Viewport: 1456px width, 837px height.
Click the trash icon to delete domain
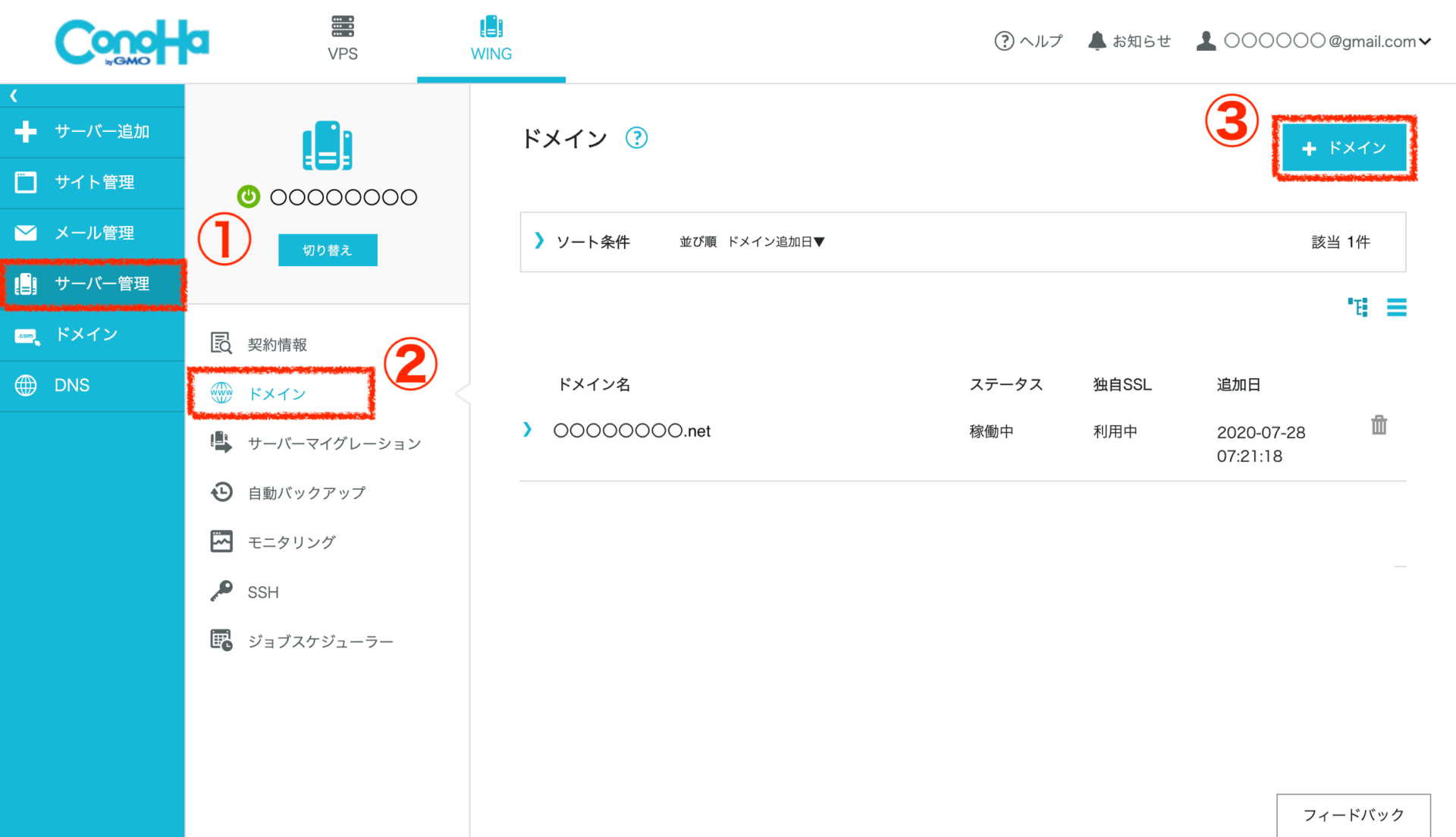click(1379, 425)
